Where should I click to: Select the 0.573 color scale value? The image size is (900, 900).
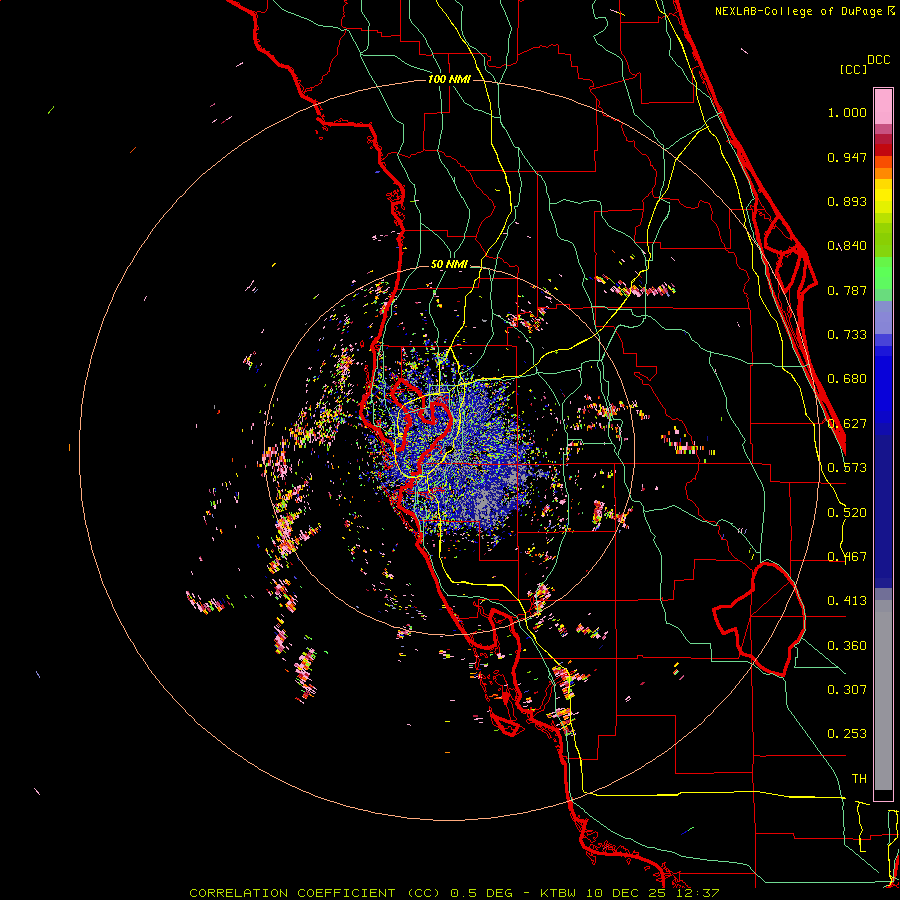tap(847, 468)
